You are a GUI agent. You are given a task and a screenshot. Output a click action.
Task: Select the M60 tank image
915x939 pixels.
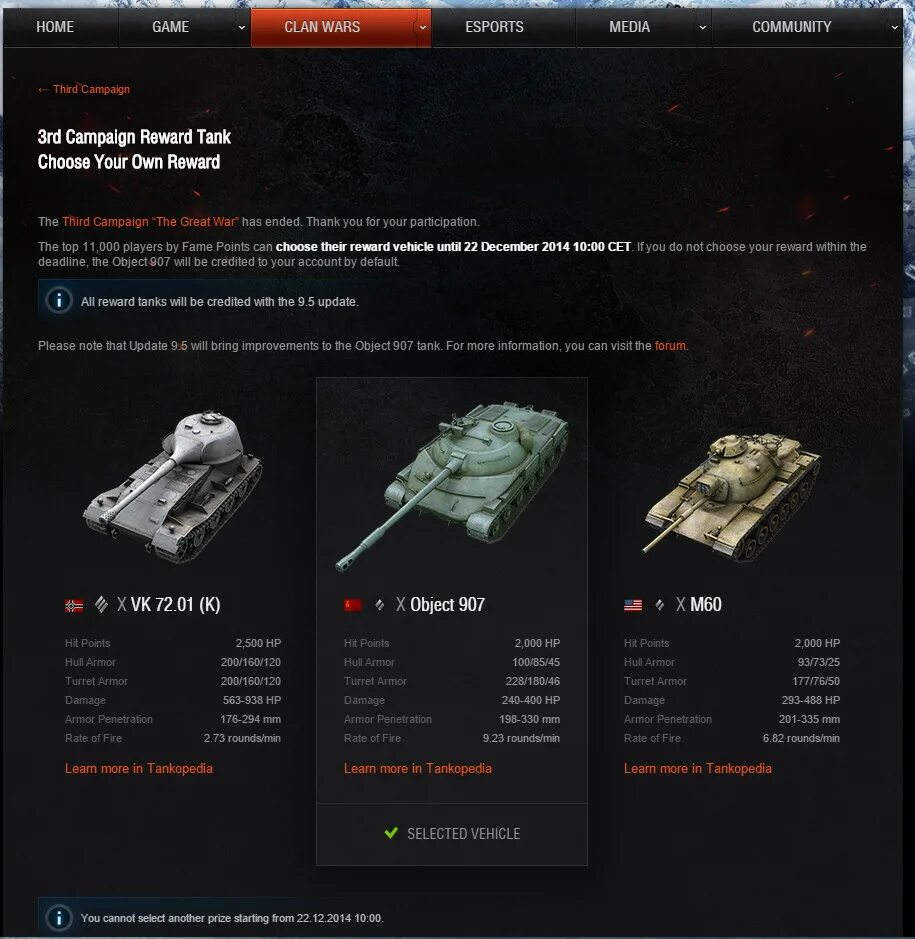[732, 496]
